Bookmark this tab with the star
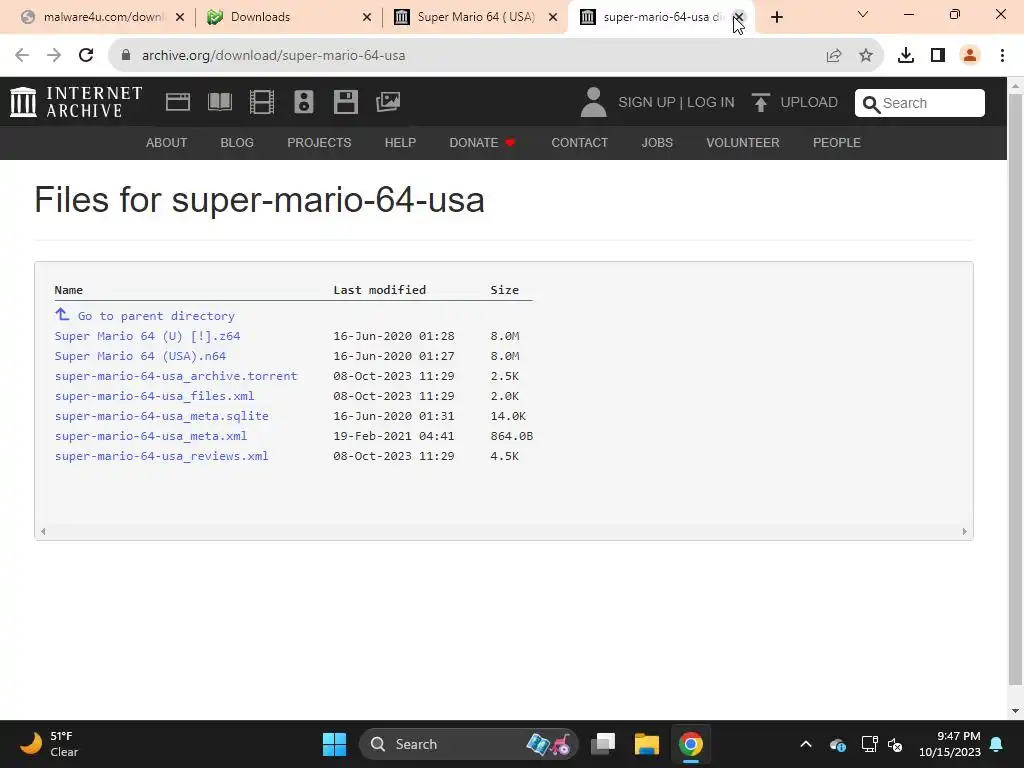The image size is (1024, 768). point(866,56)
